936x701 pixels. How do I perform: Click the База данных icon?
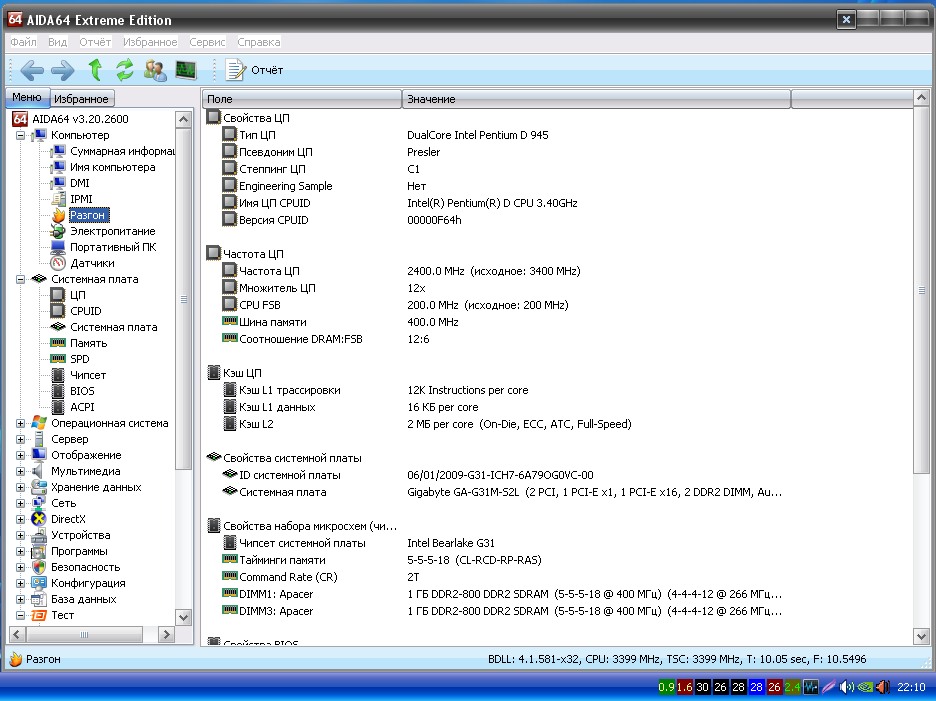tap(39, 599)
